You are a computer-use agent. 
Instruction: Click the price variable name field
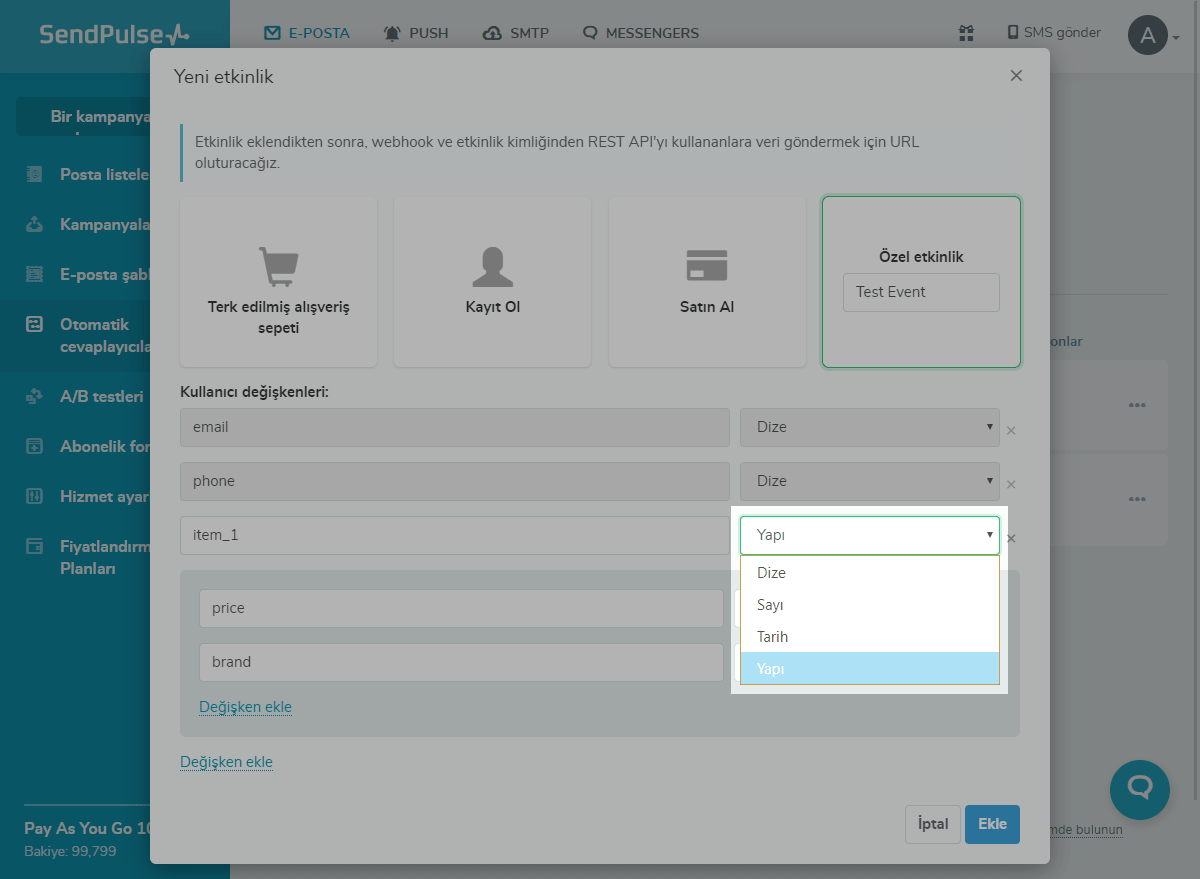(x=461, y=608)
